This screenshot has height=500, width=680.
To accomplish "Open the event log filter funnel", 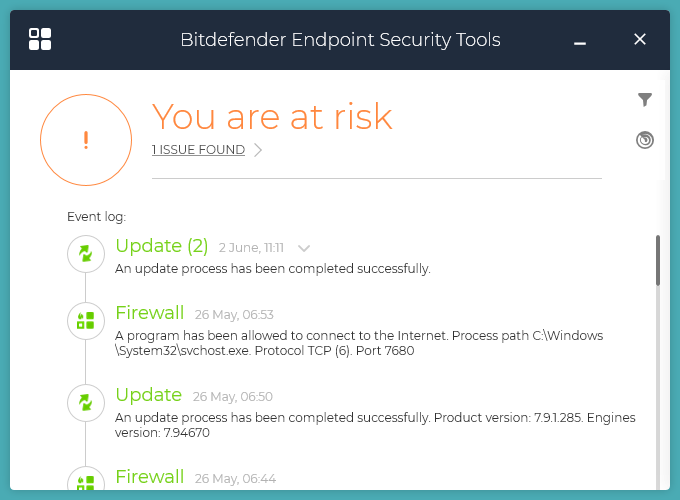I will tap(645, 99).
